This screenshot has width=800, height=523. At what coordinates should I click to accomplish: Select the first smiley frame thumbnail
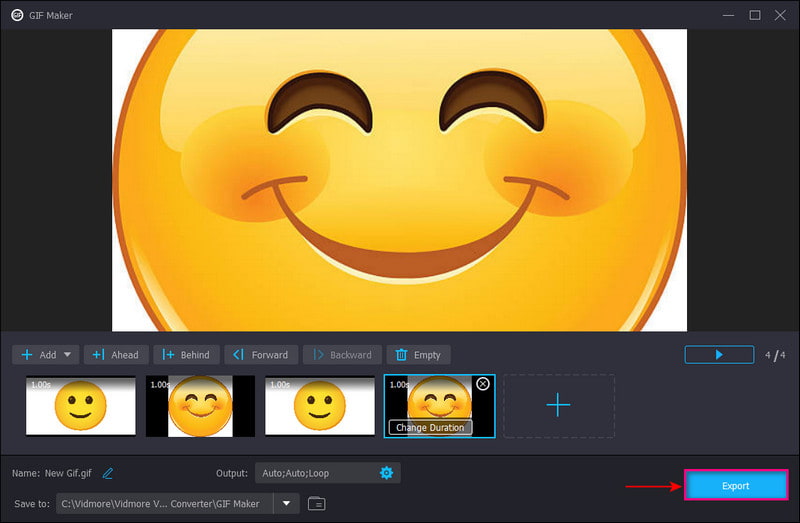click(x=80, y=406)
